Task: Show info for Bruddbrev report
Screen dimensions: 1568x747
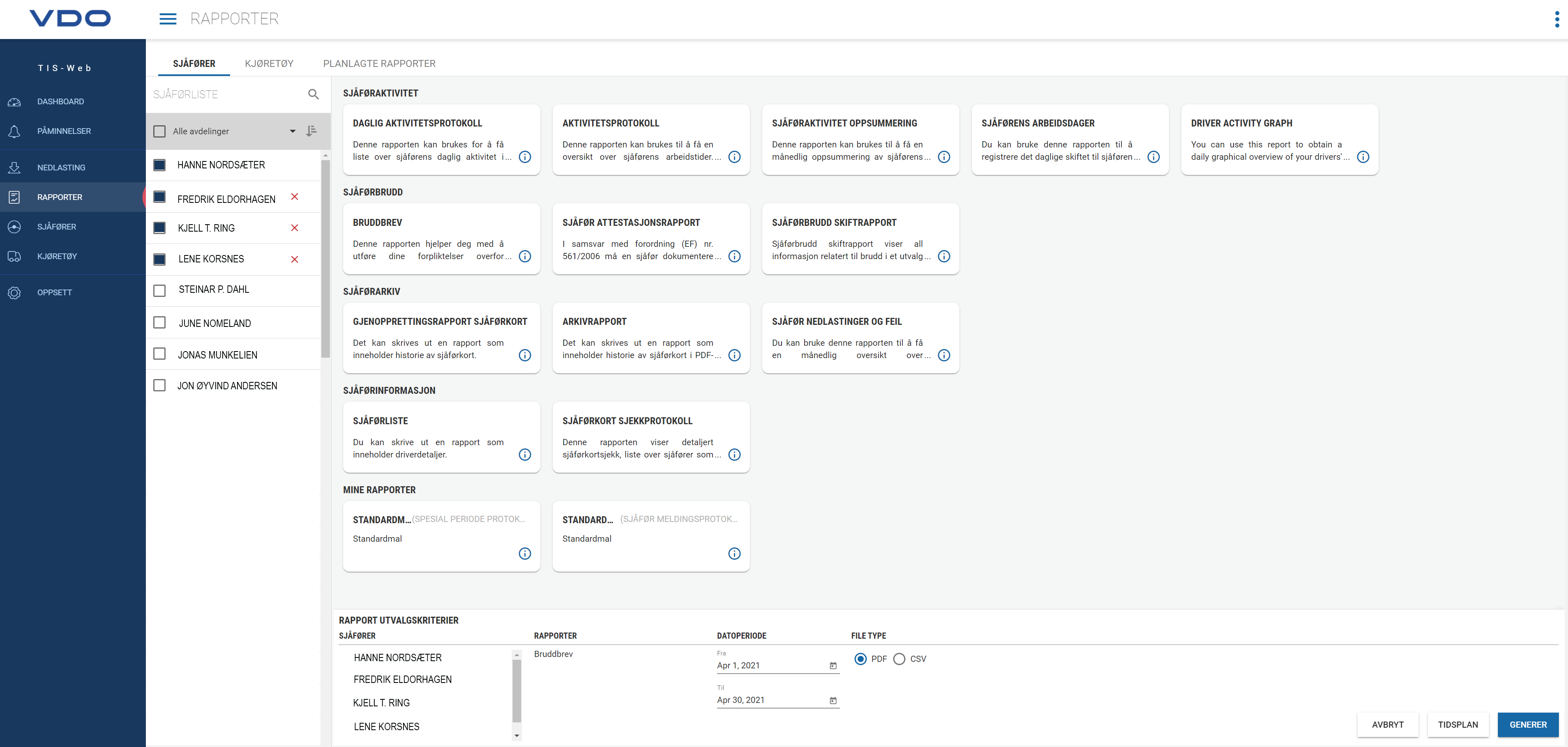Action: pos(525,256)
